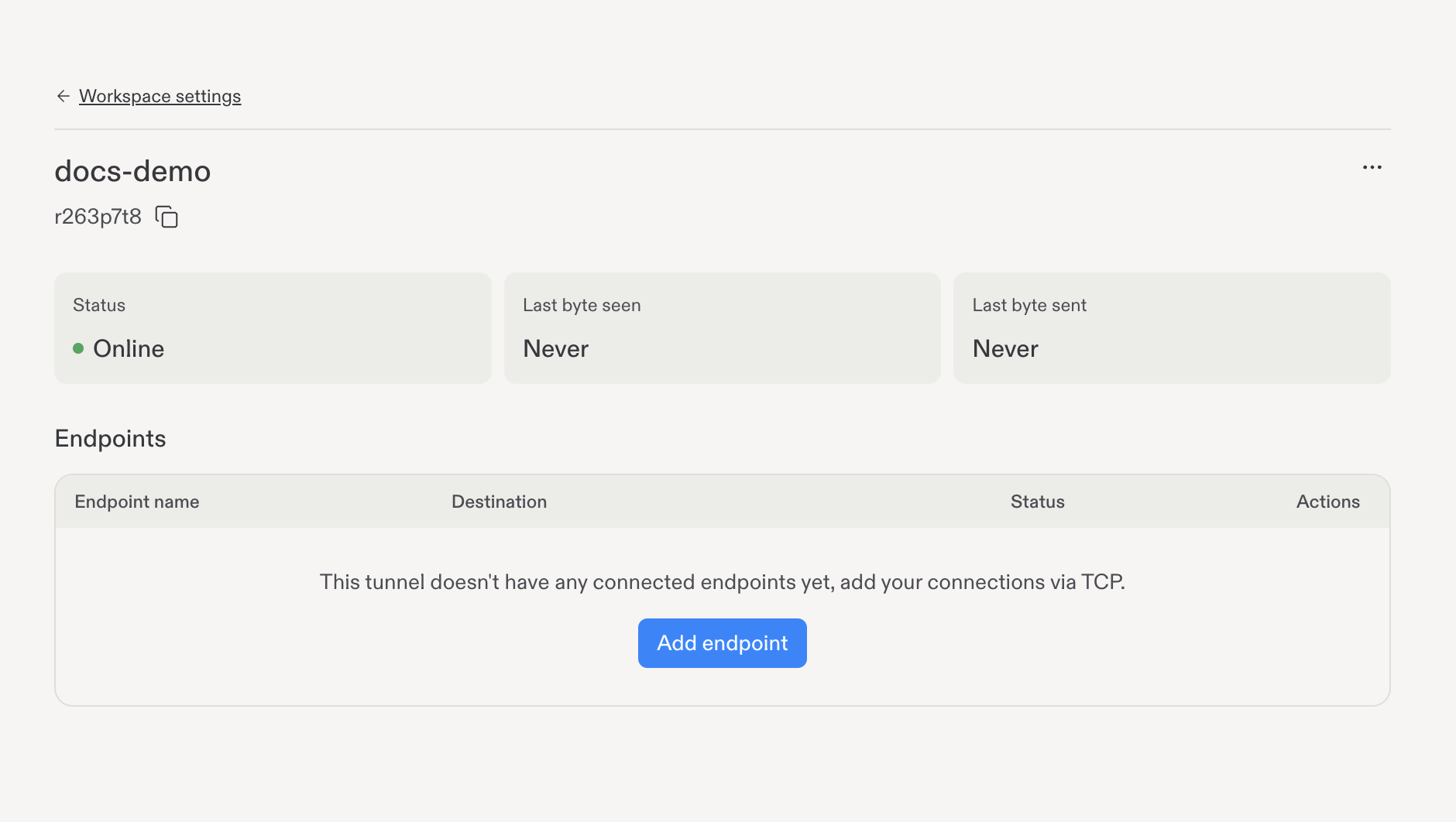Click Never under Last byte sent

point(1005,348)
